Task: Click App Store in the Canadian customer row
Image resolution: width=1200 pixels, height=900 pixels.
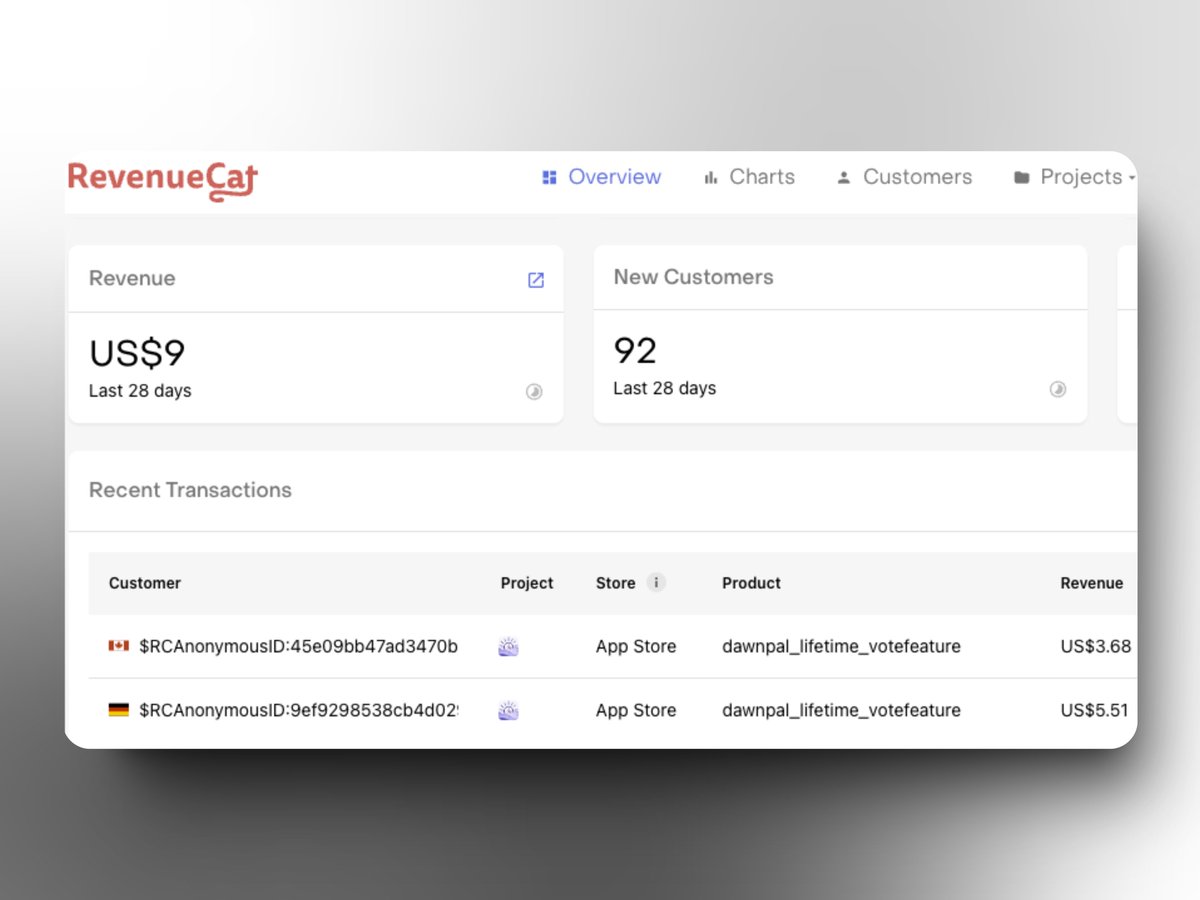Action: tap(636, 647)
